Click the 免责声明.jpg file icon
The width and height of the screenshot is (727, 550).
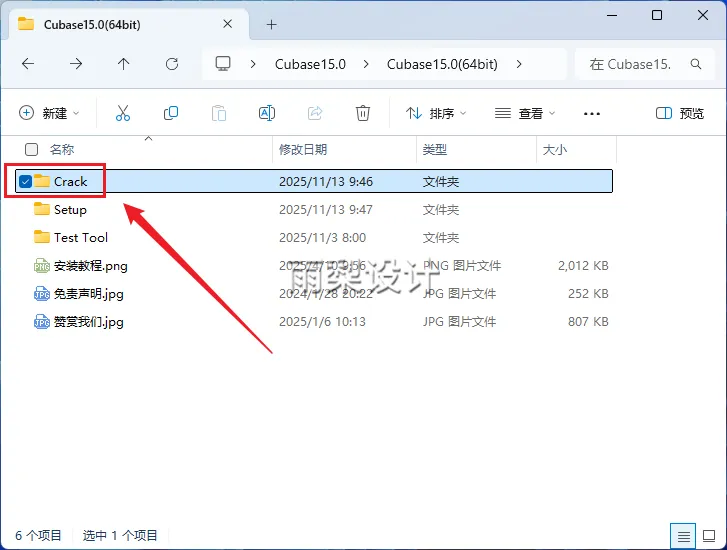point(42,294)
